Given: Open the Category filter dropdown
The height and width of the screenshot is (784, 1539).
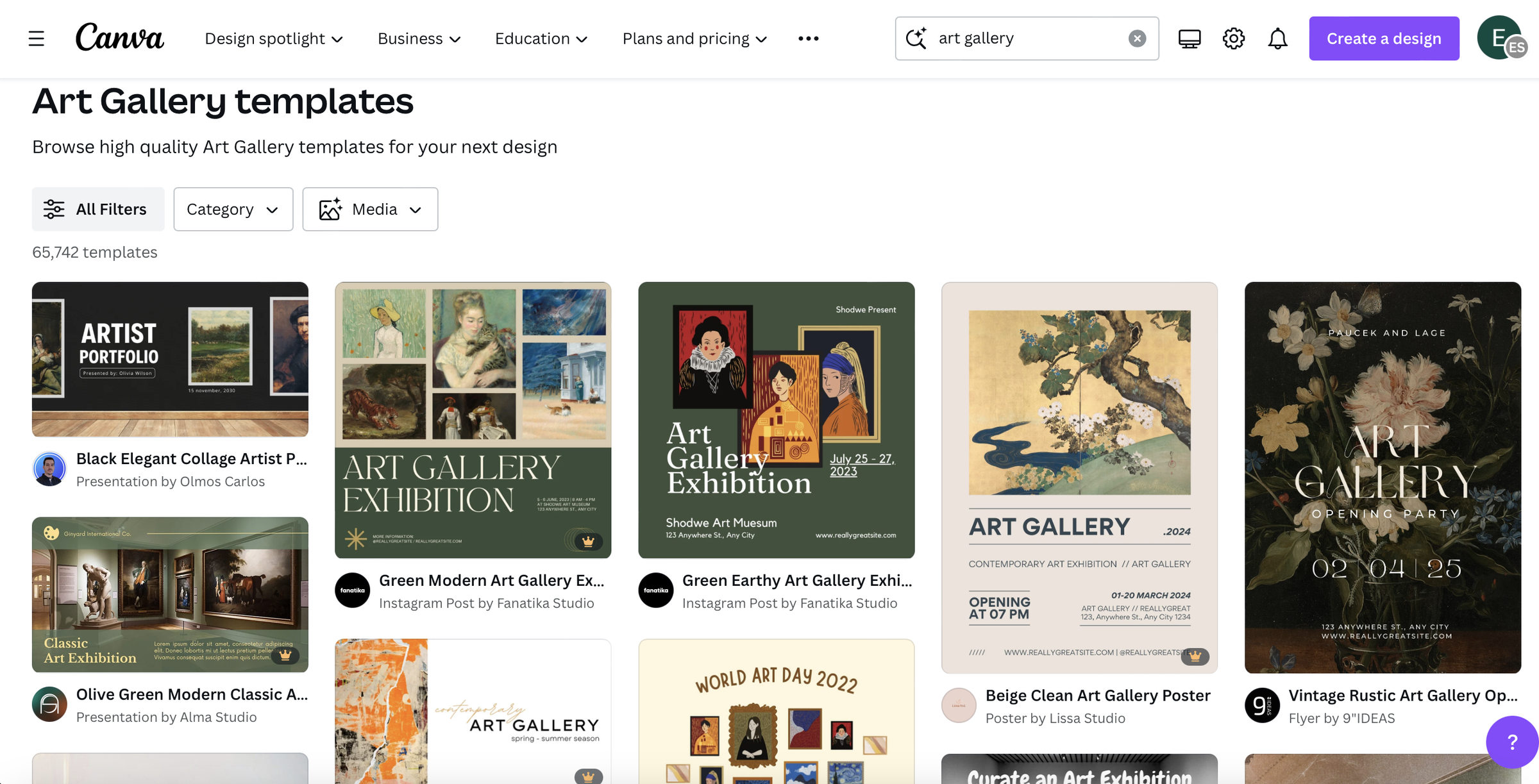Looking at the screenshot, I should click(233, 209).
